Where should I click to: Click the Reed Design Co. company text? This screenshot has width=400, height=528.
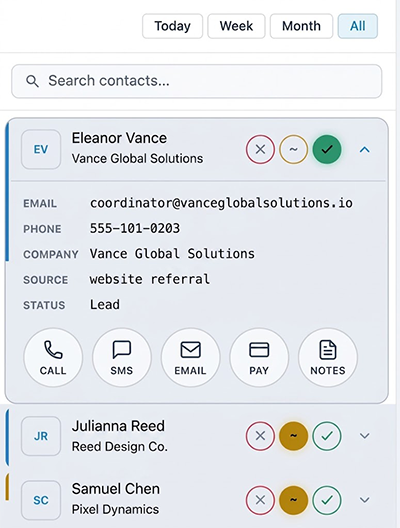(x=120, y=447)
